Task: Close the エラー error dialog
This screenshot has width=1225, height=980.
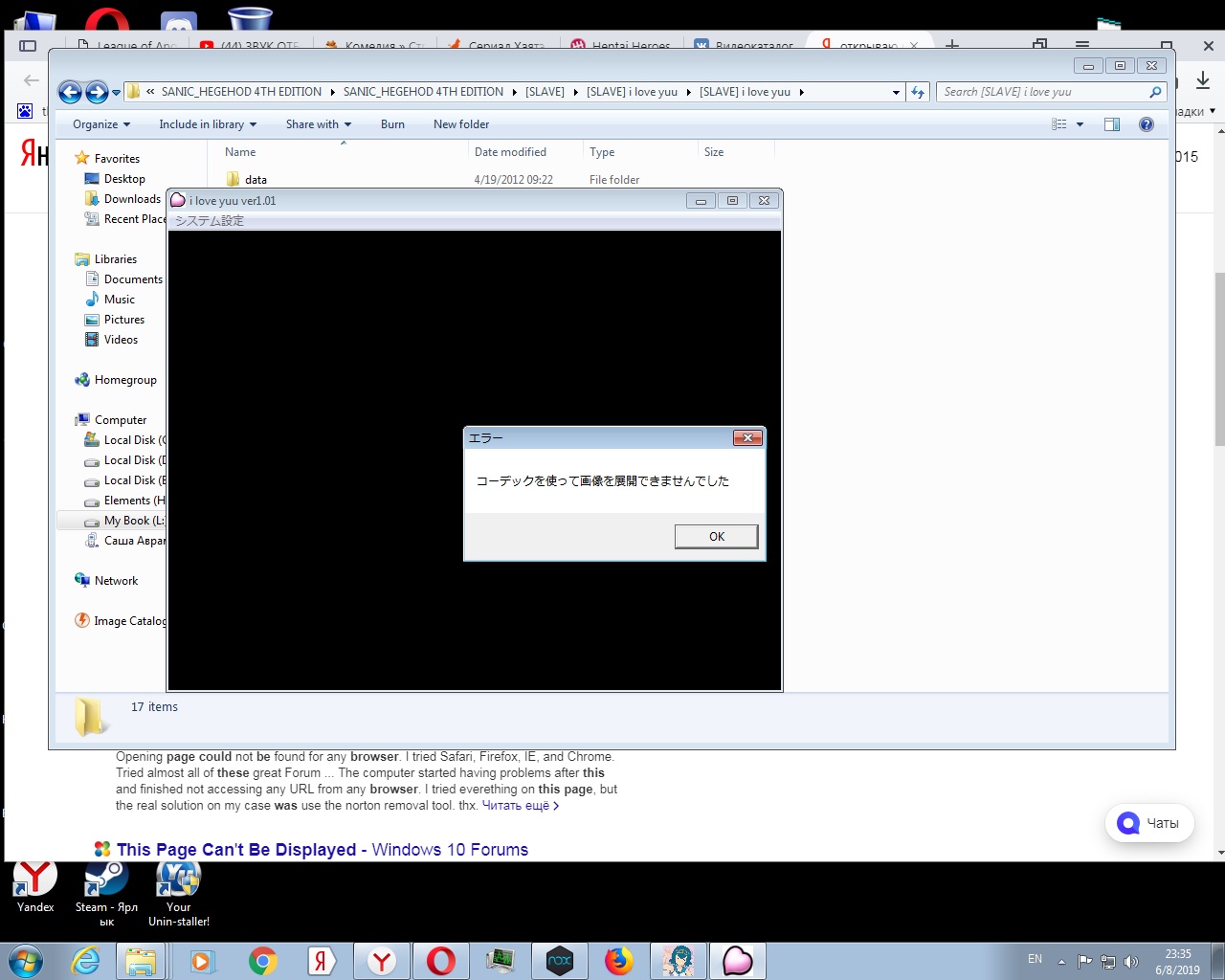Action: (747, 437)
